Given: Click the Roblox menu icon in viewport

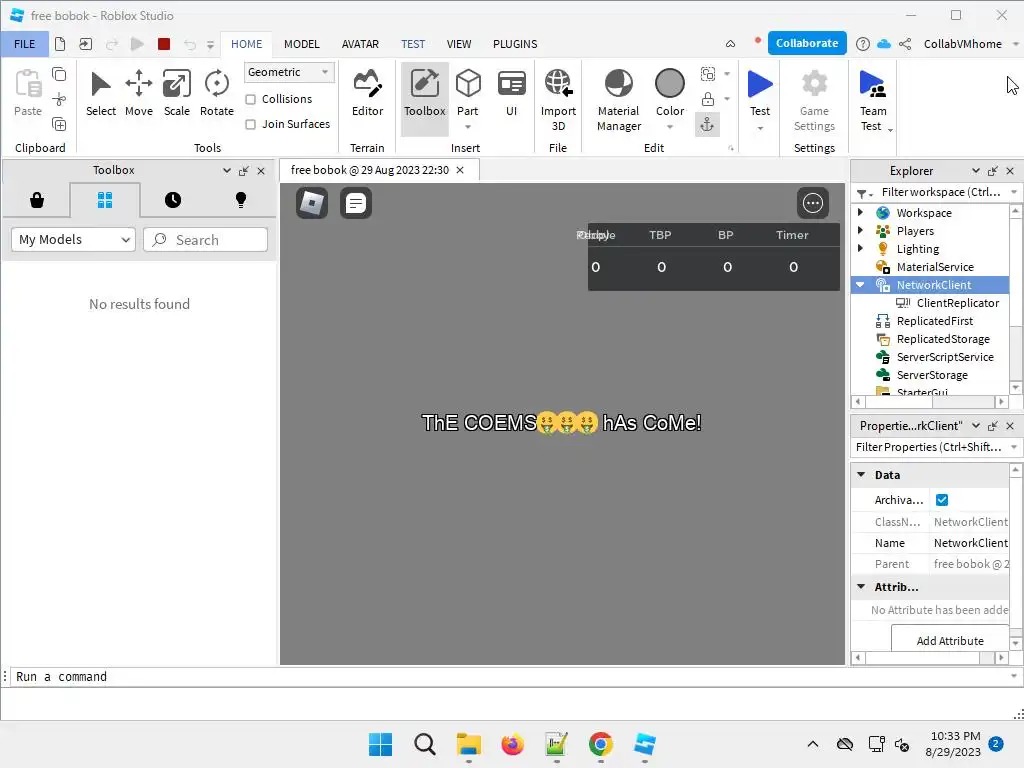Looking at the screenshot, I should (x=312, y=203).
